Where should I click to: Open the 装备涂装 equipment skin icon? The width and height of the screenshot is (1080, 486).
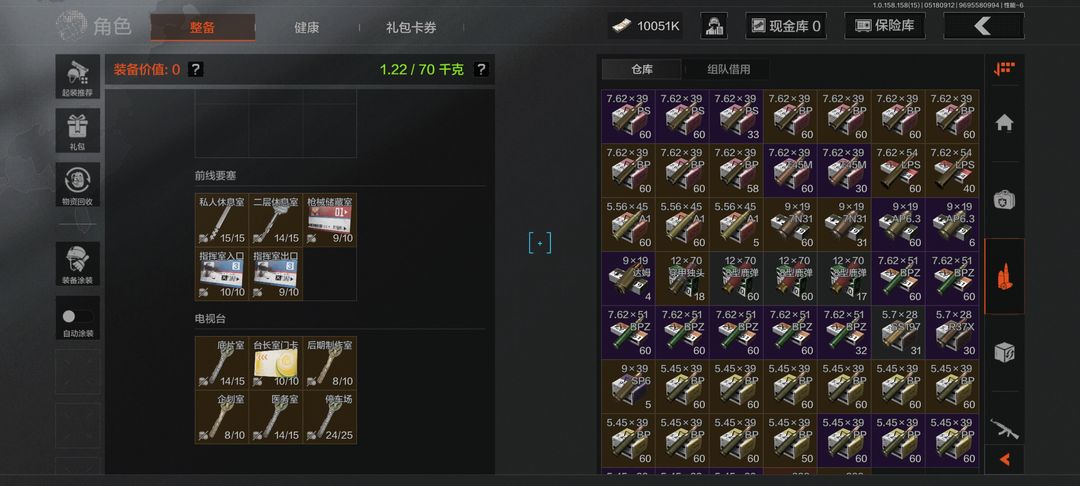point(77,264)
